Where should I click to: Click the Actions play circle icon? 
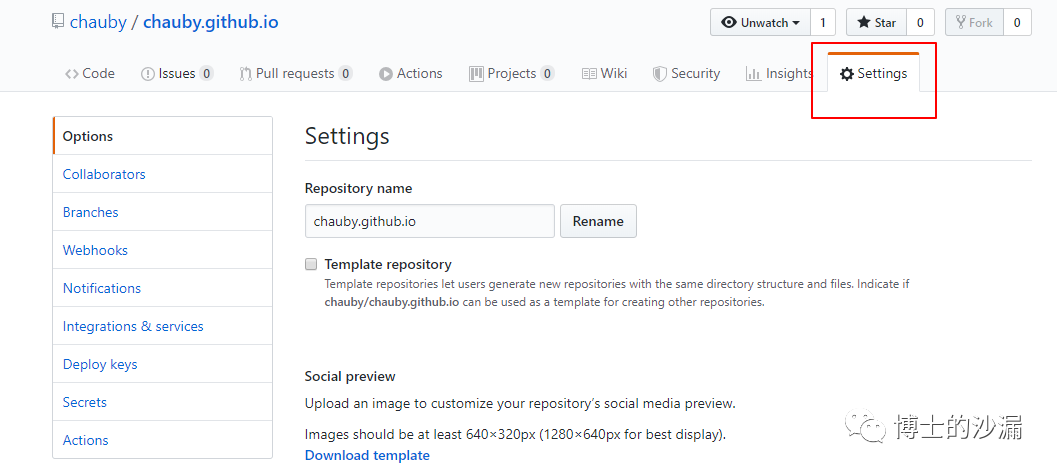pos(386,74)
